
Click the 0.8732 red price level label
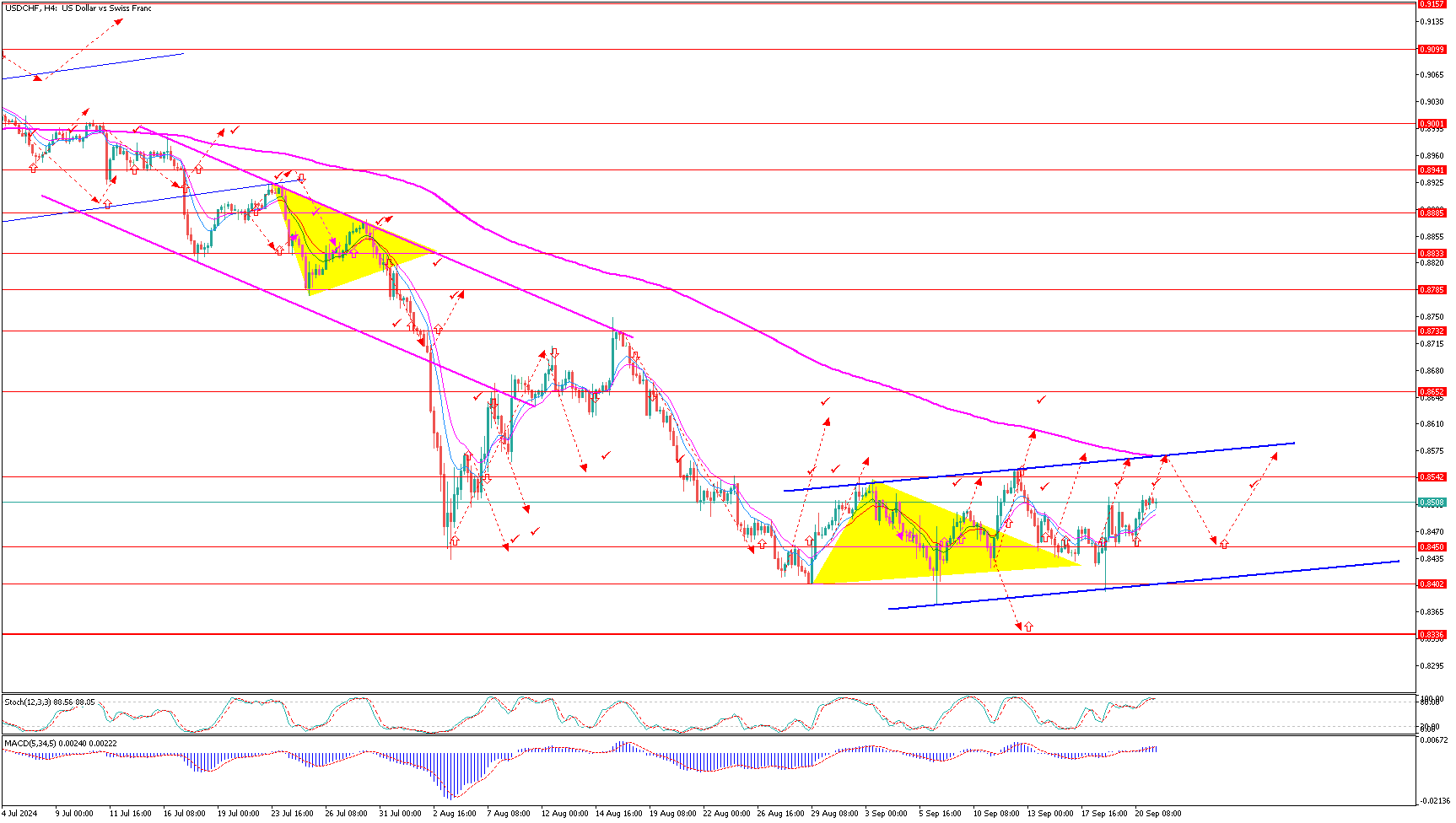1432,331
